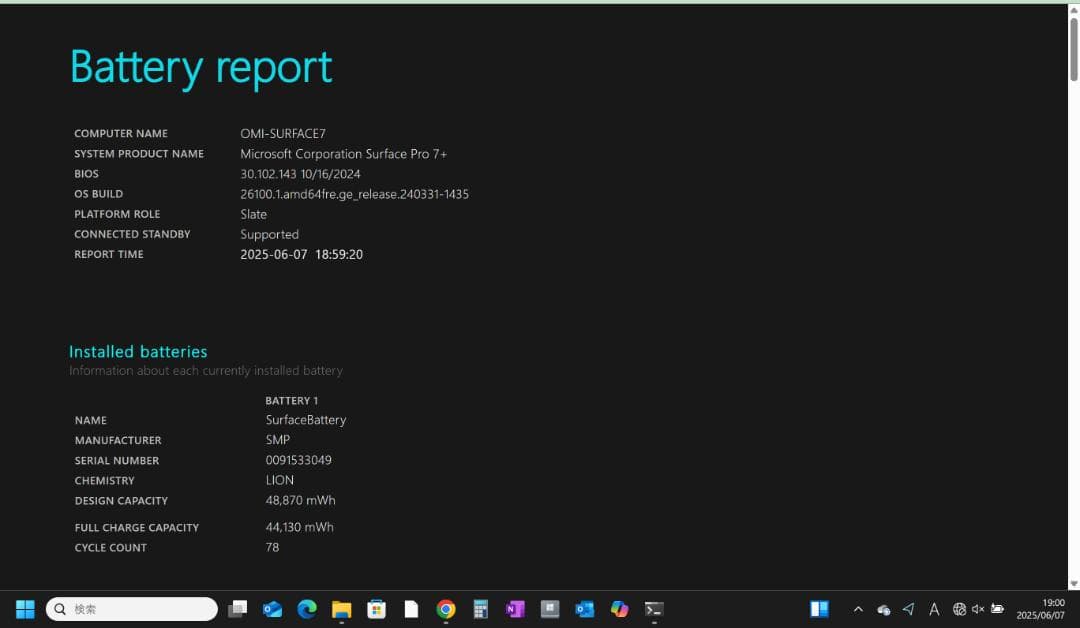Open Microsoft Edge browser
The width and height of the screenshot is (1080, 628).
tap(307, 609)
